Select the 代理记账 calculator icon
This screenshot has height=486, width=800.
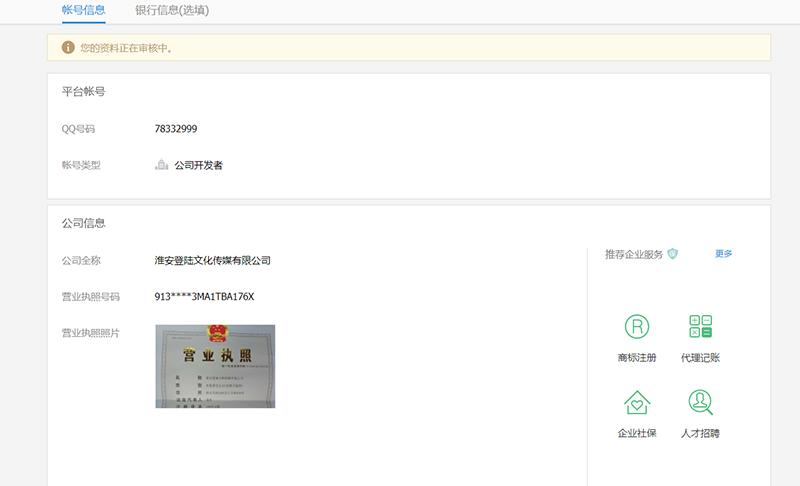click(700, 326)
